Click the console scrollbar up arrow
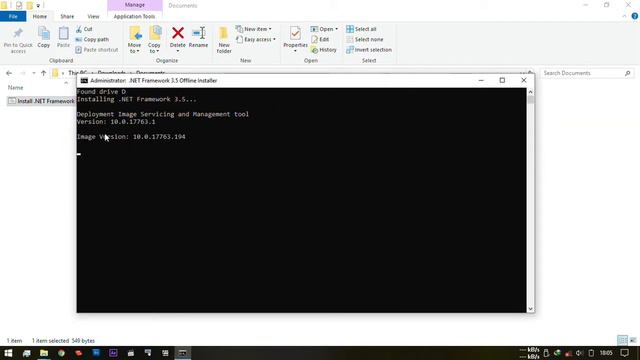Viewport: 640px width, 360px height. pos(530,91)
